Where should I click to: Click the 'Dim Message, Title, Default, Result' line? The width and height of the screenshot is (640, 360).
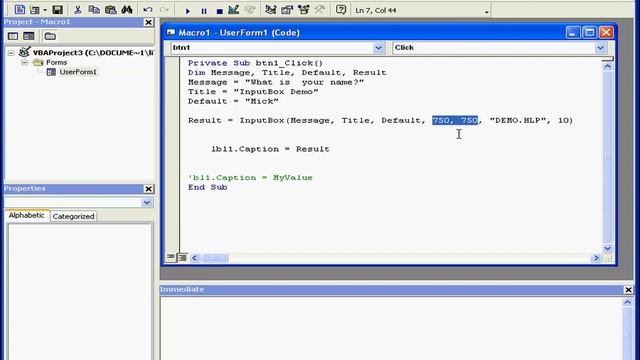[x=287, y=73]
